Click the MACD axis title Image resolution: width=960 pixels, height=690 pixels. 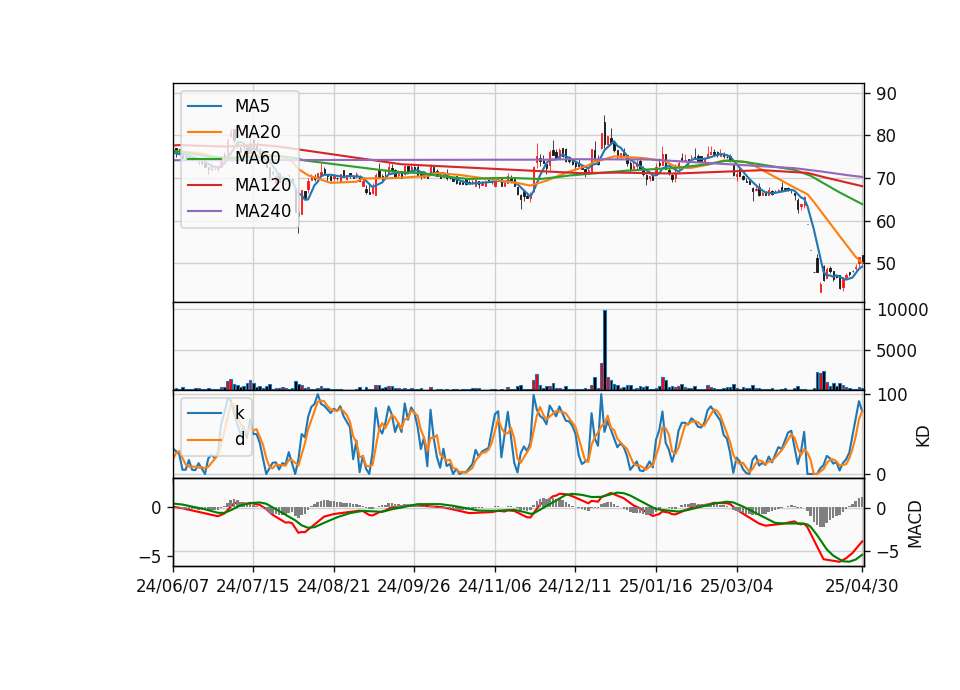(x=914, y=524)
